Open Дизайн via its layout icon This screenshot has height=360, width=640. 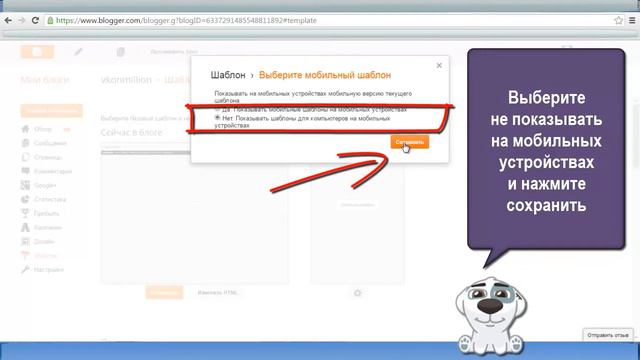point(25,242)
